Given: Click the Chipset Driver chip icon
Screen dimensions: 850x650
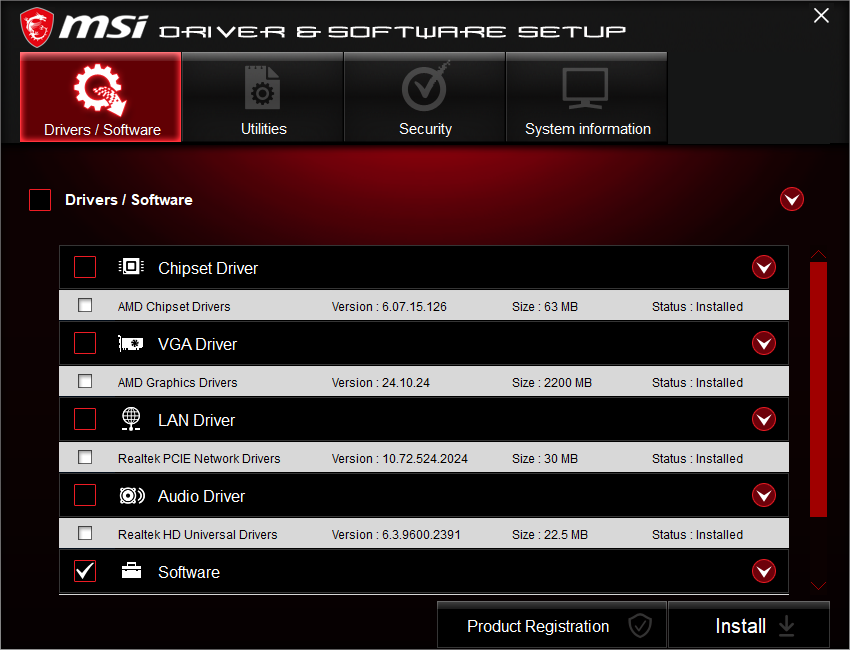Looking at the screenshot, I should click(131, 266).
